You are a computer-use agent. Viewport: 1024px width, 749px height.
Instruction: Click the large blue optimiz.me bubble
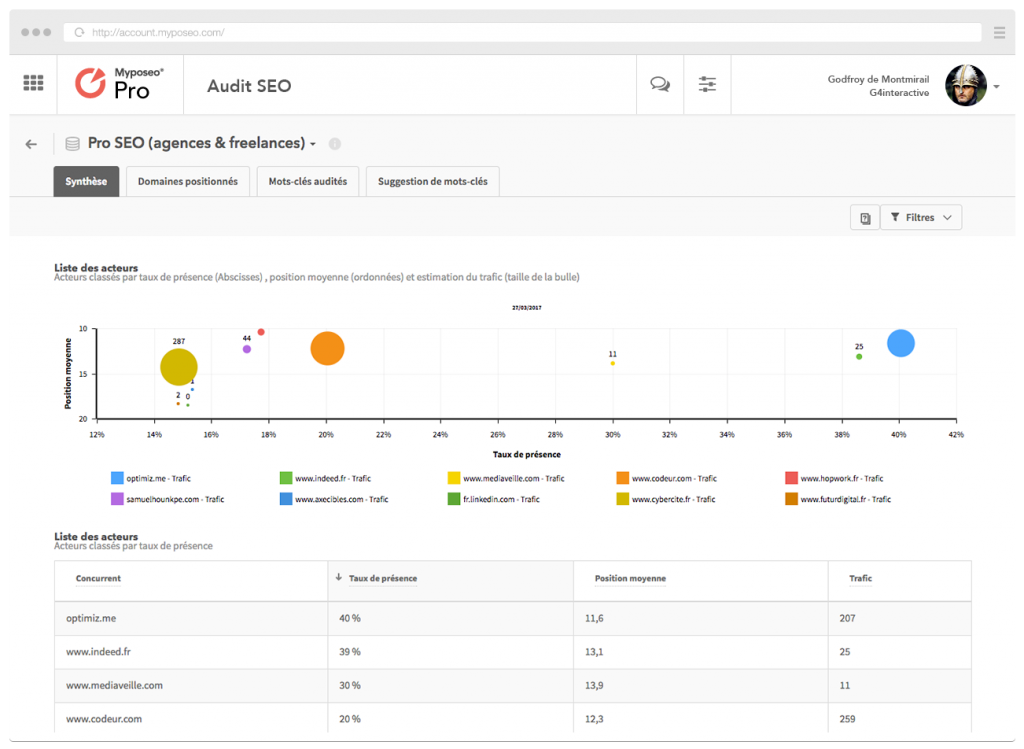(x=901, y=343)
